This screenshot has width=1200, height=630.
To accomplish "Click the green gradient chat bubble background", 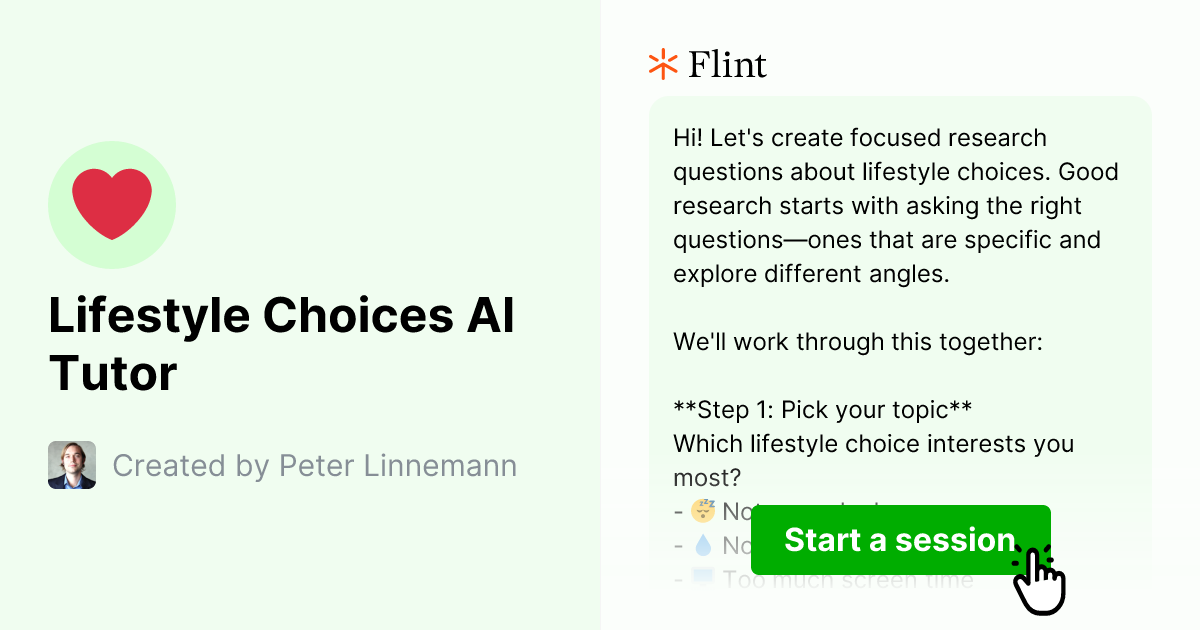I will 898,300.
